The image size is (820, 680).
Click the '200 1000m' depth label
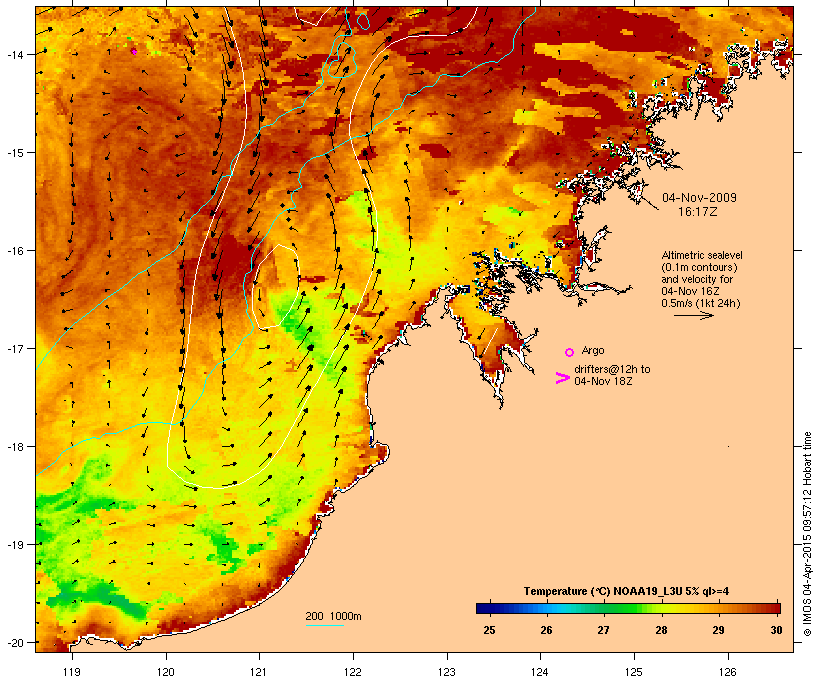coord(333,616)
